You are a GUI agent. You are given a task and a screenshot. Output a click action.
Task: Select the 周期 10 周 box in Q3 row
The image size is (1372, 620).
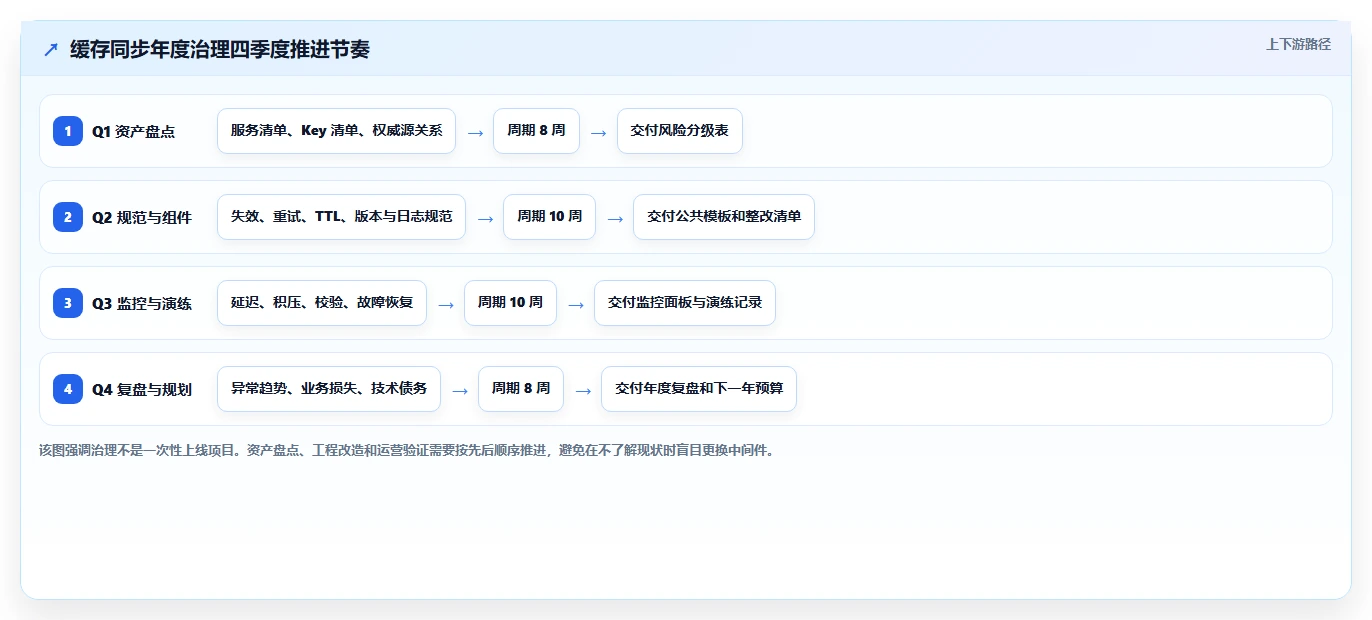510,303
